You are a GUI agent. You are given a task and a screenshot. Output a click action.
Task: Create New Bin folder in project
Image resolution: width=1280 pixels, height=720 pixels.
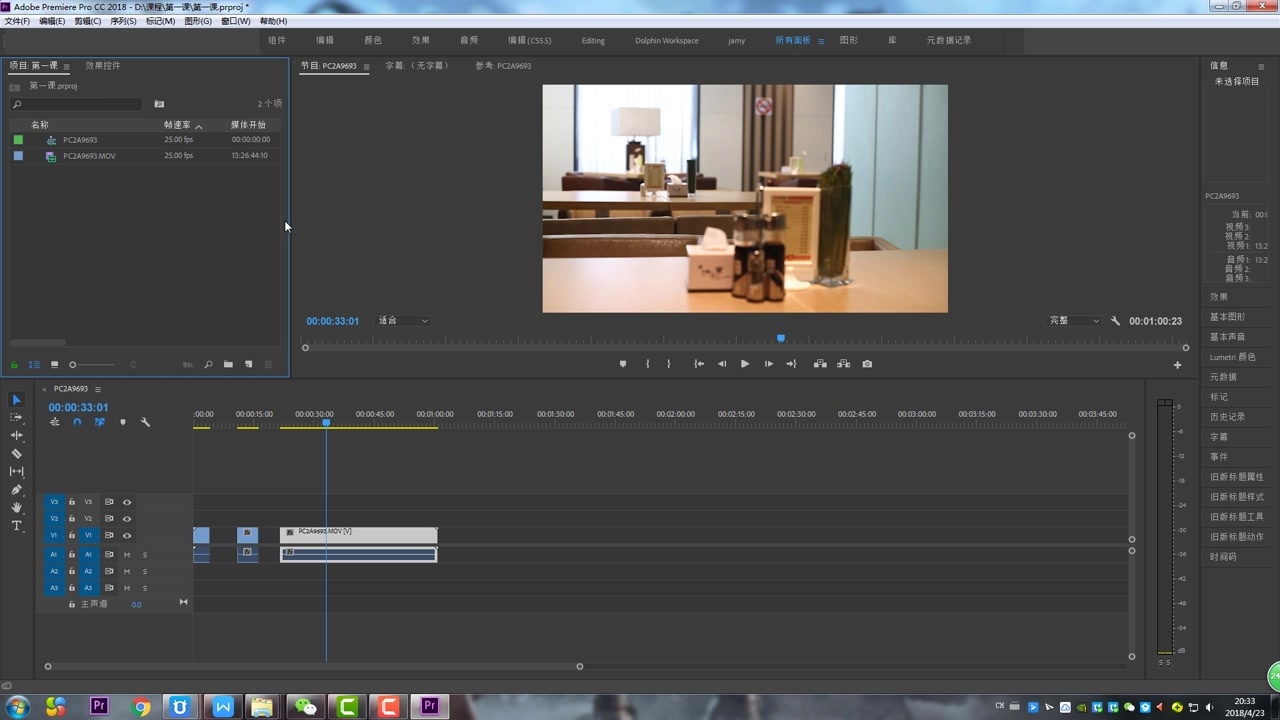tap(228, 365)
